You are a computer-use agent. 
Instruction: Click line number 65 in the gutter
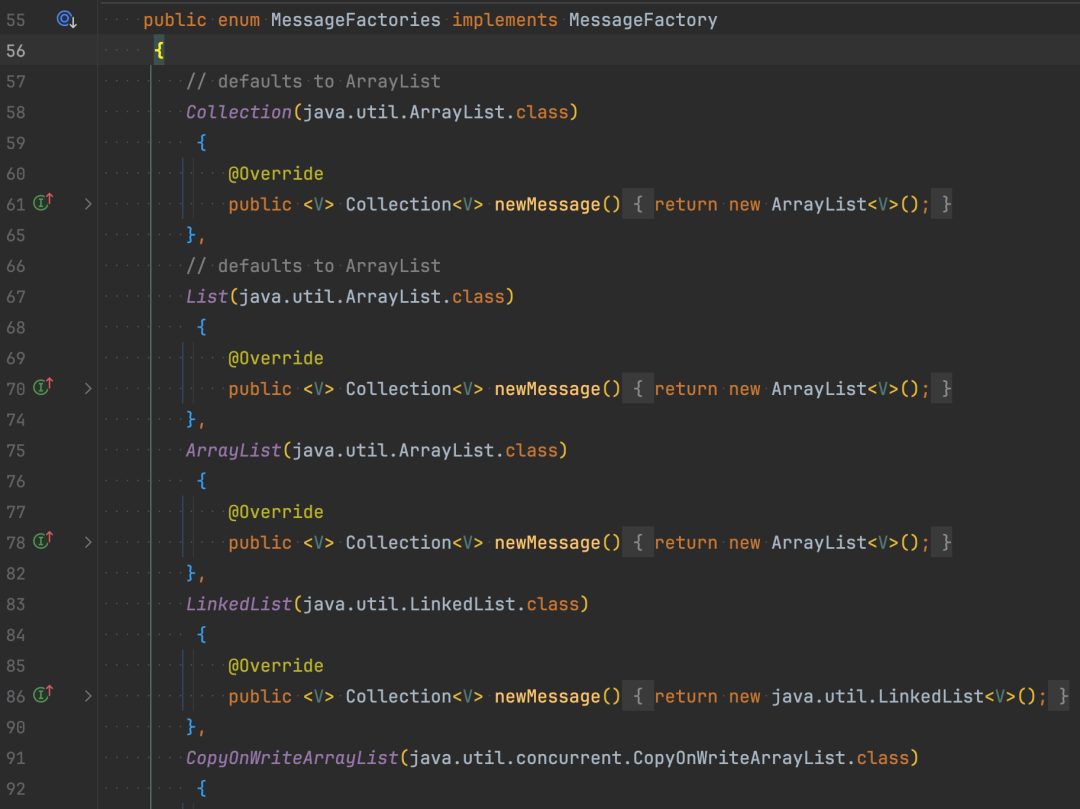coord(16,235)
